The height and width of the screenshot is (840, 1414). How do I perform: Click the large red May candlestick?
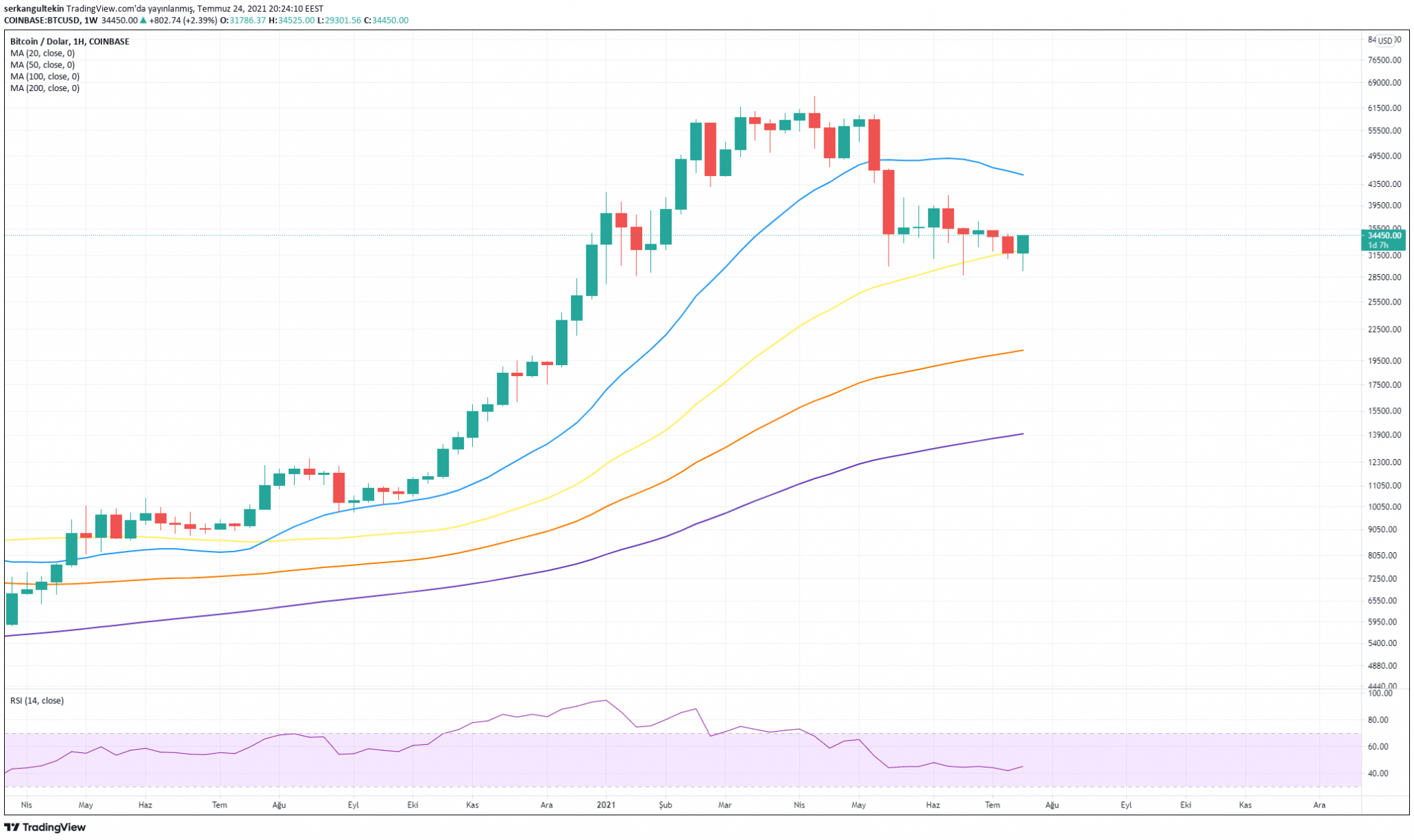click(889, 202)
